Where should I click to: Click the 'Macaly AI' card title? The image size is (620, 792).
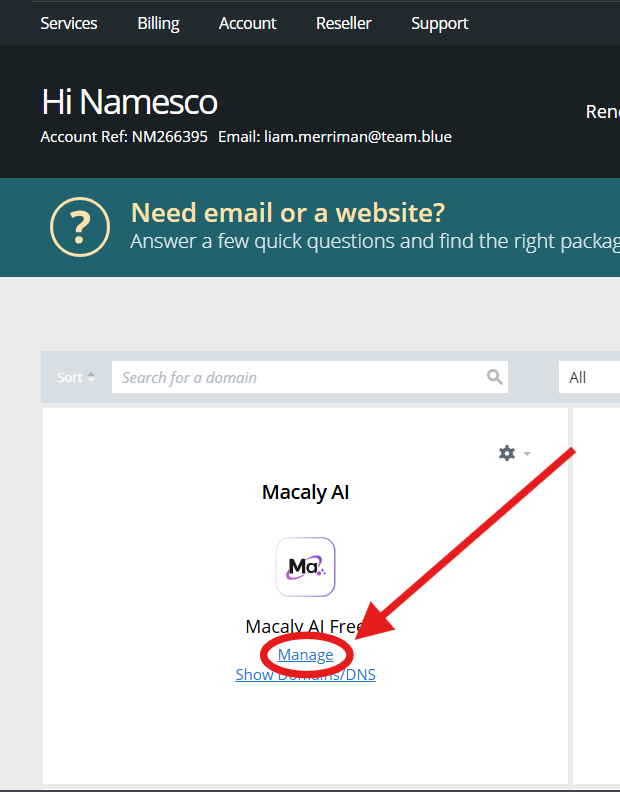306,492
